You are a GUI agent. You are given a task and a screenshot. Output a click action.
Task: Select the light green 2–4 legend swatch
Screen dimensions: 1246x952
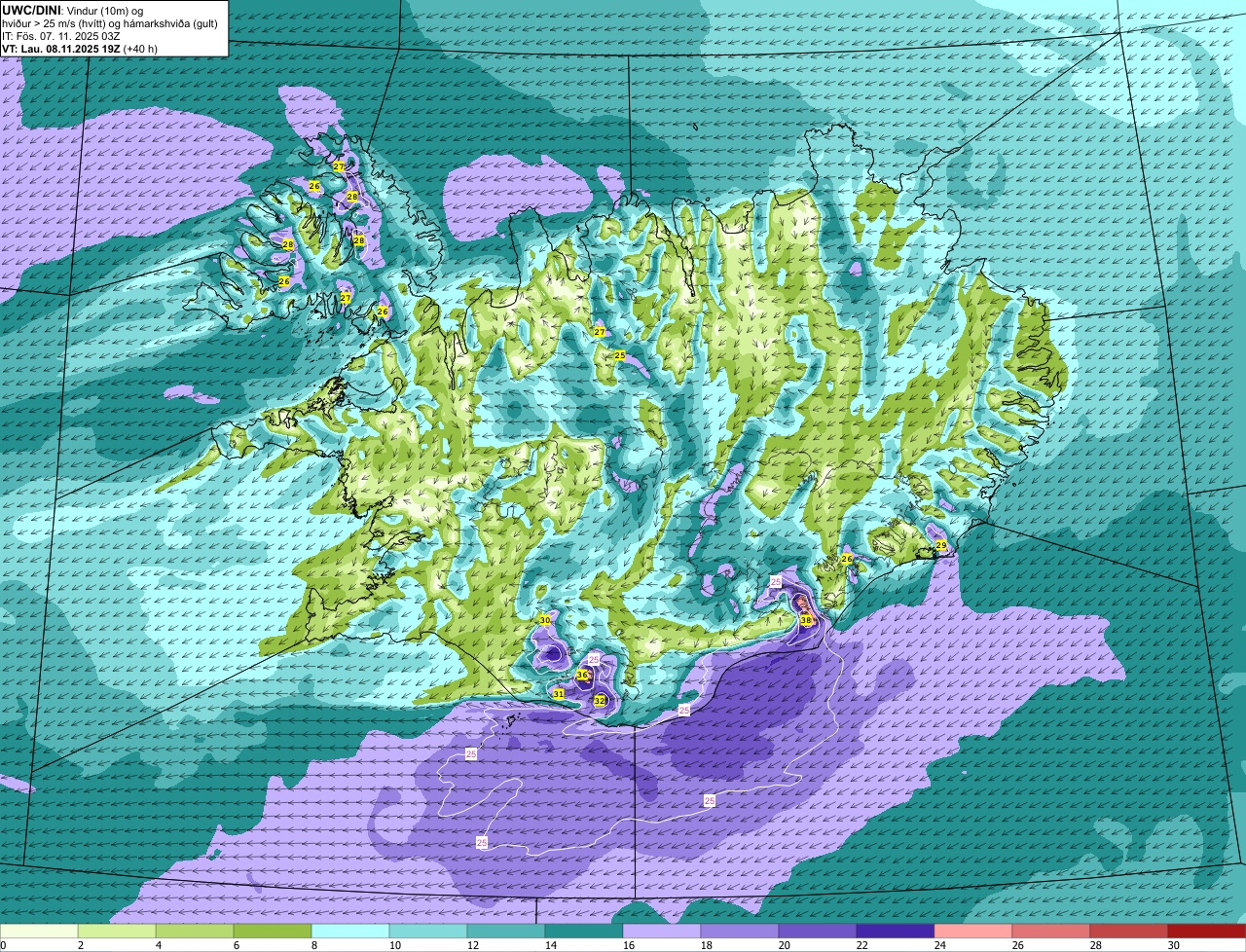pos(117,931)
